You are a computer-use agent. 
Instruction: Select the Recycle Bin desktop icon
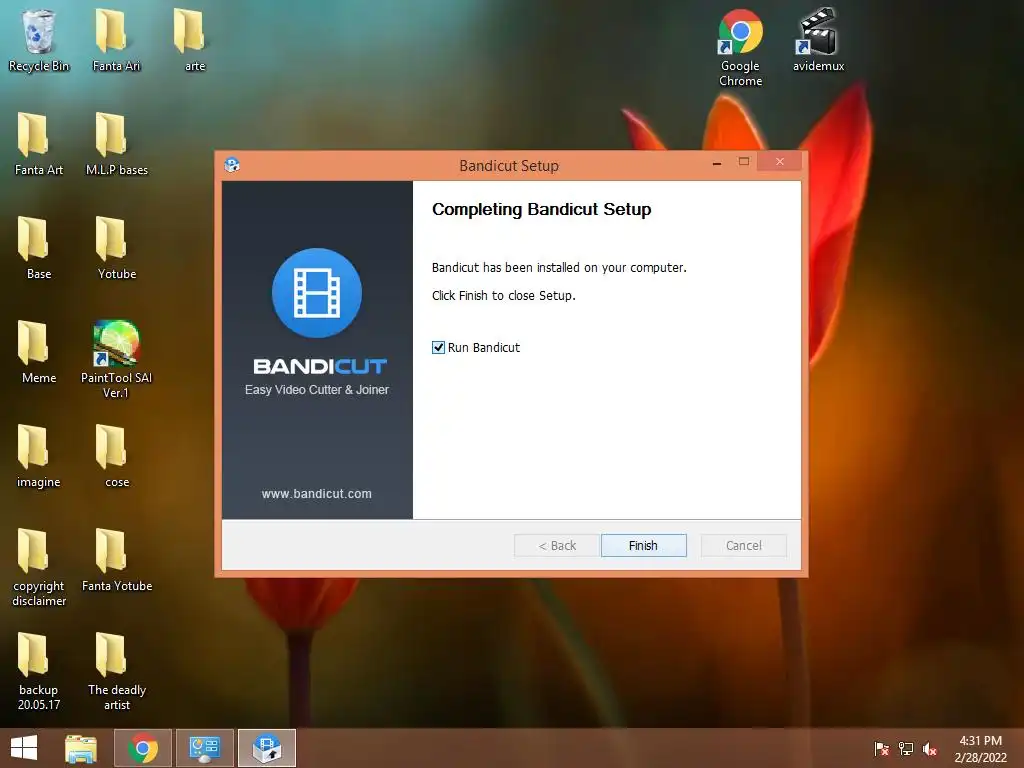coord(39,40)
